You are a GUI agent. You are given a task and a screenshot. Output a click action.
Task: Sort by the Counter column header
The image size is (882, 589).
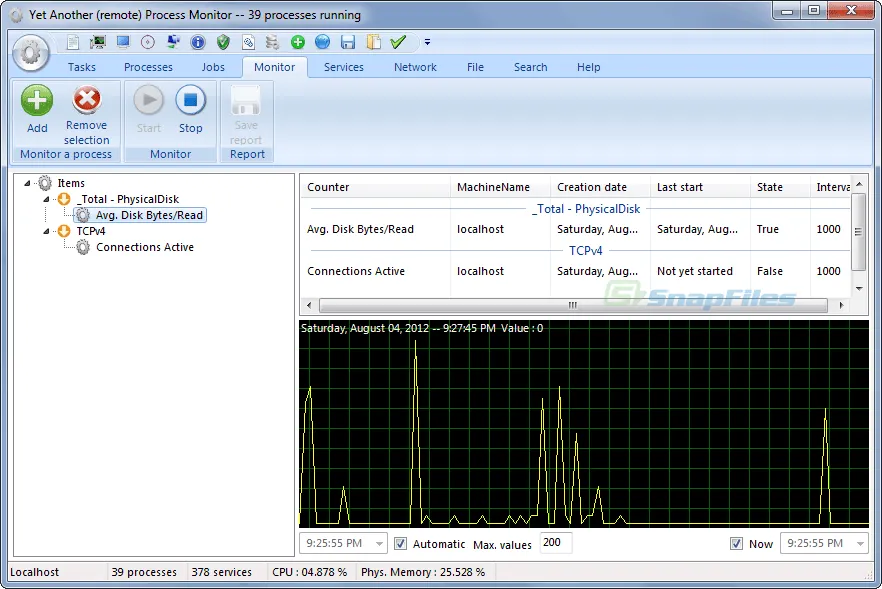tap(375, 187)
